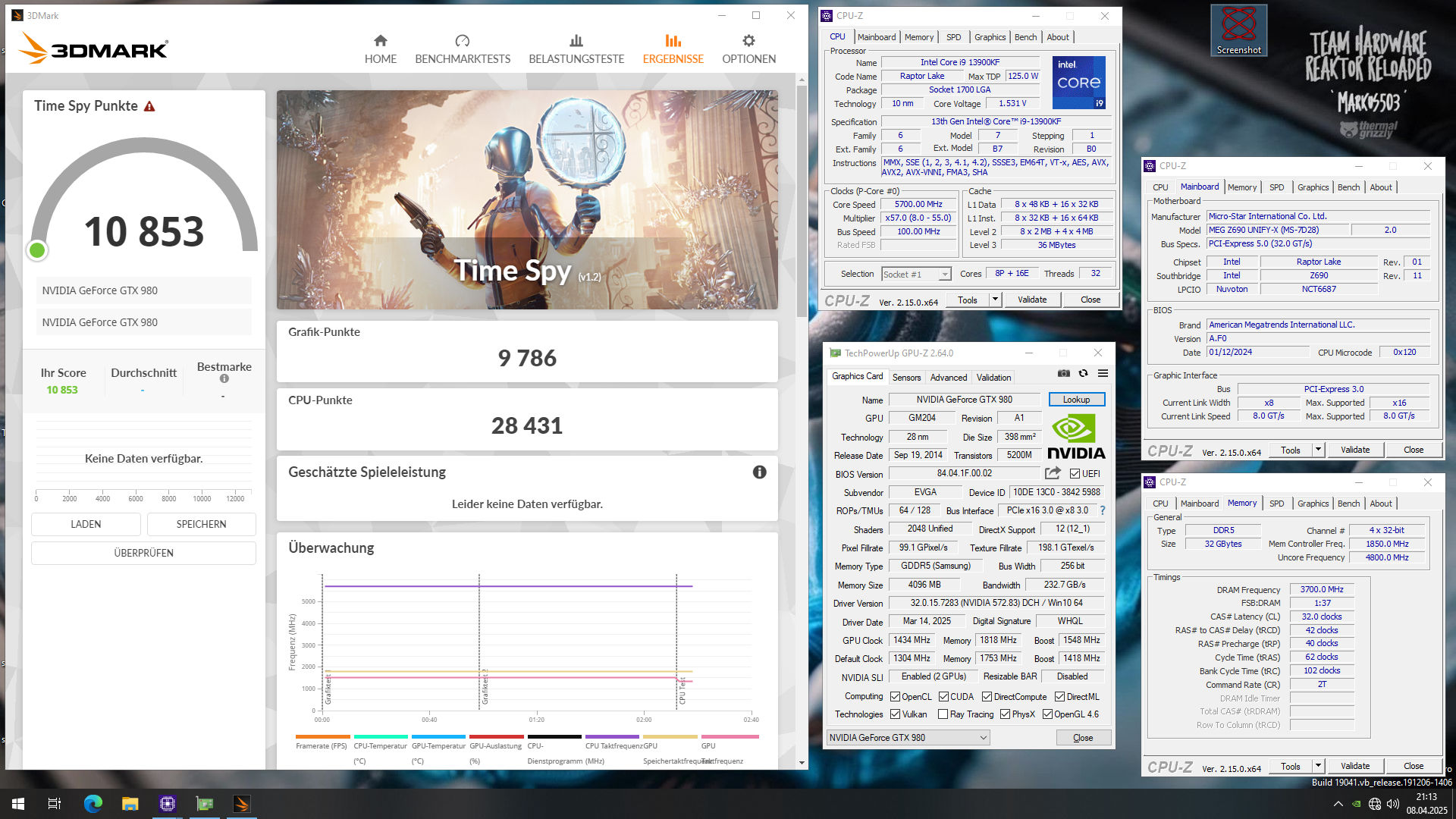This screenshot has height=819, width=1456.
Task: Open BENCHMARKTESTS gauge icon
Action: pyautogui.click(x=463, y=41)
